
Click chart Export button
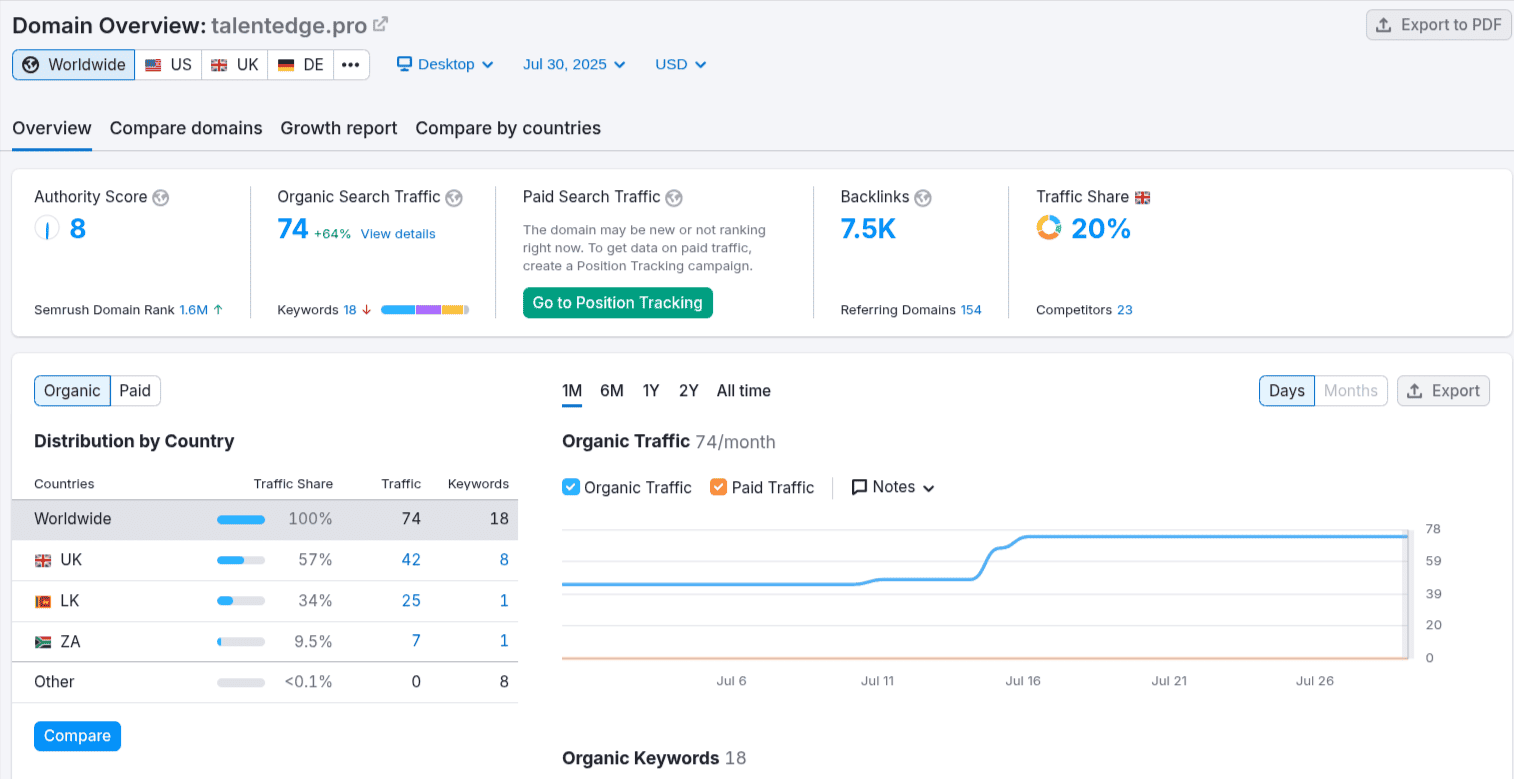tap(1443, 391)
